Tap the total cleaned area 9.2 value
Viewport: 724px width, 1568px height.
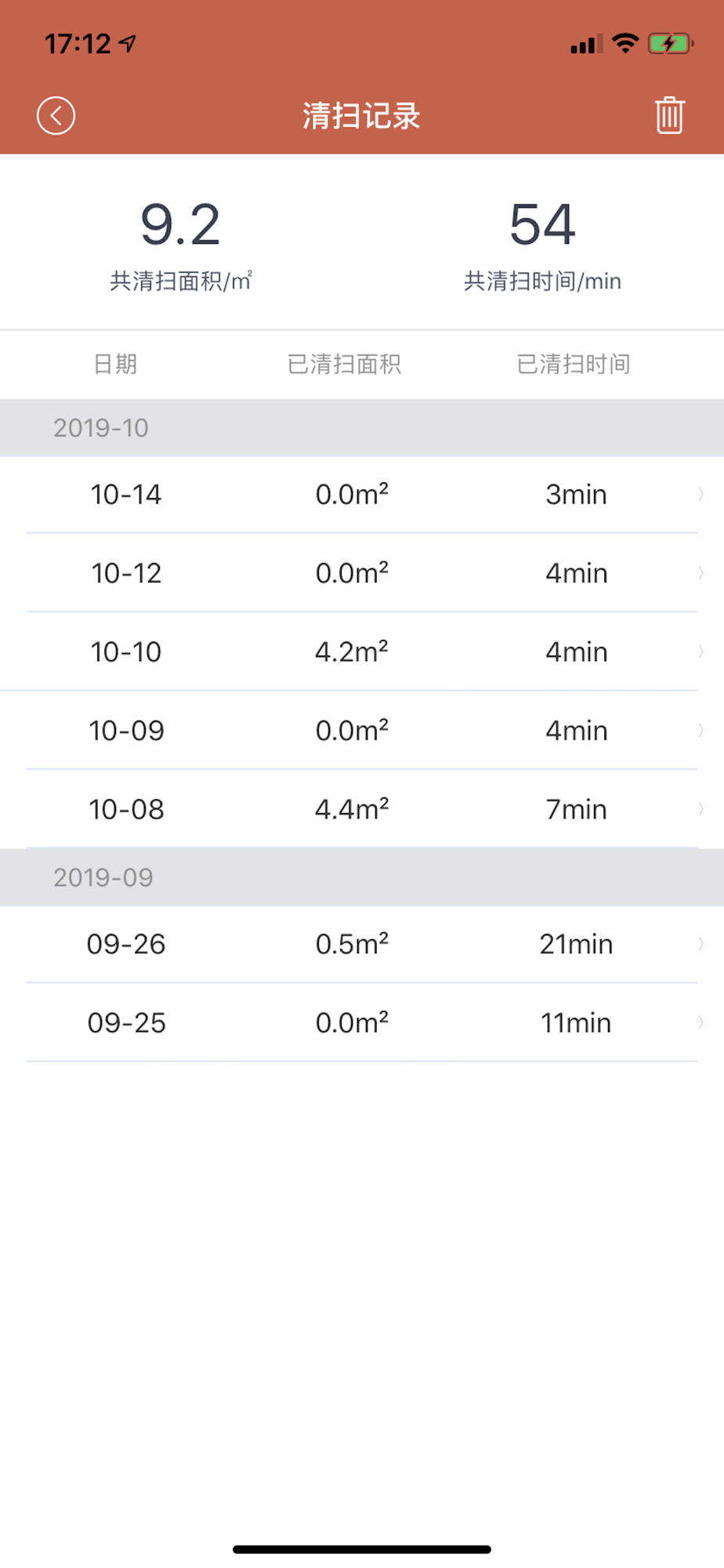click(180, 225)
